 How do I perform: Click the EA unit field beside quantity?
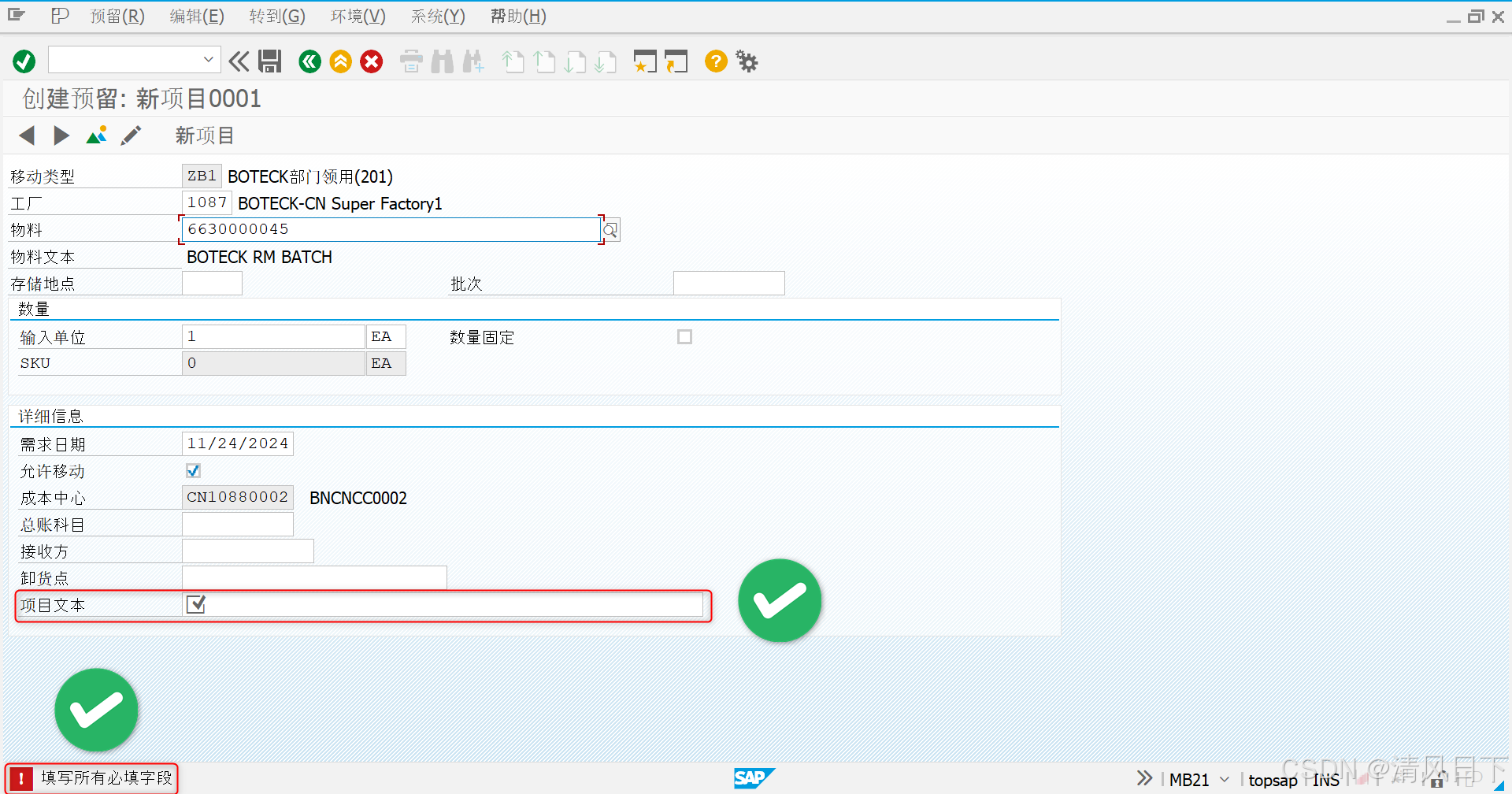[x=386, y=337]
